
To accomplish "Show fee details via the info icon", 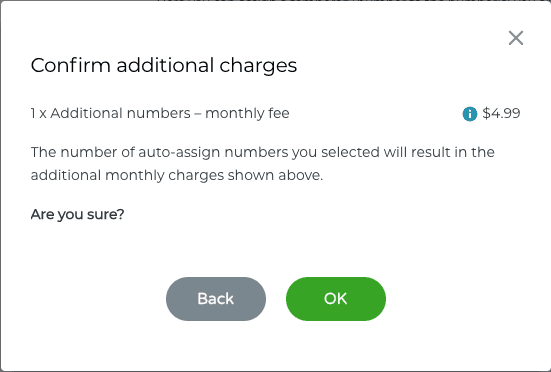I will 469,114.
